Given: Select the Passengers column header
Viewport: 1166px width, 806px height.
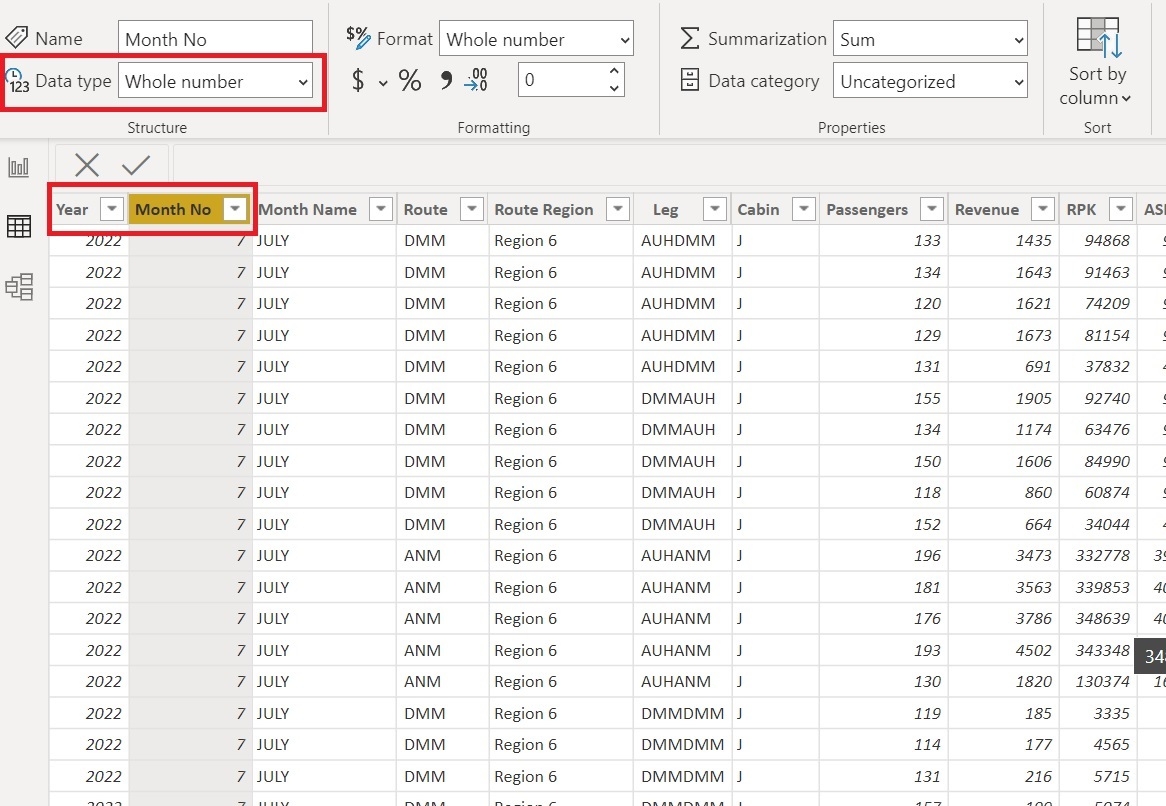Looking at the screenshot, I should pyautogui.click(x=867, y=210).
